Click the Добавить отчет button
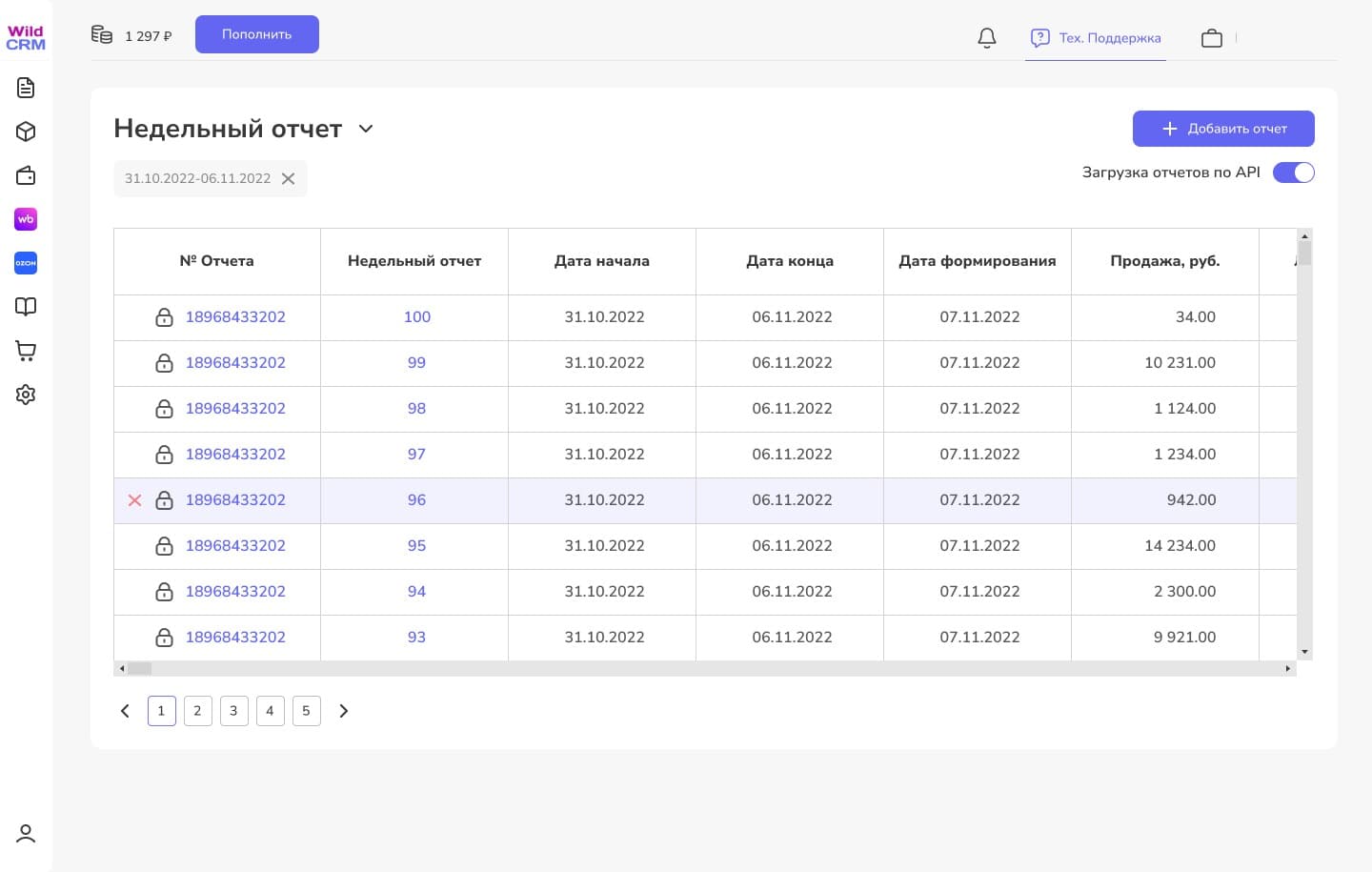Screen dimensions: 1372x872 1223,129
